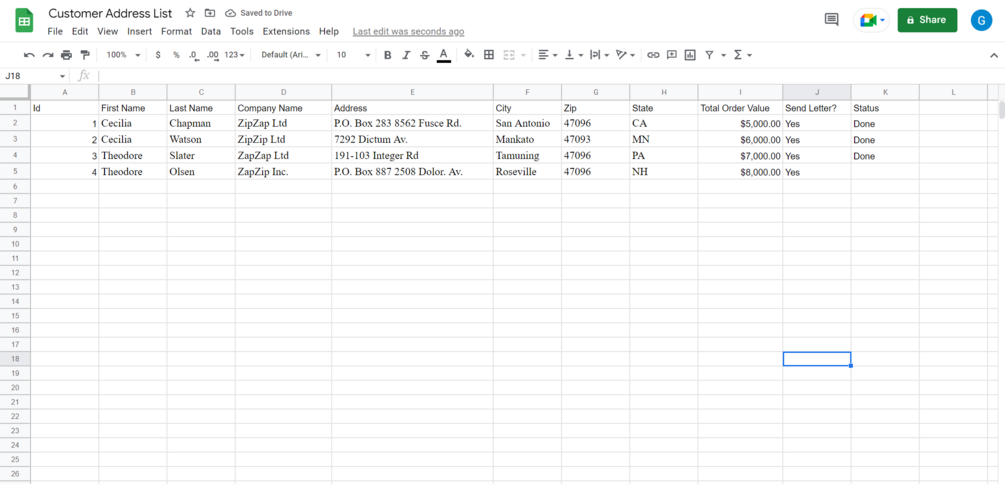Click the Merge cells icon
This screenshot has height=484, width=1005.
[x=510, y=55]
